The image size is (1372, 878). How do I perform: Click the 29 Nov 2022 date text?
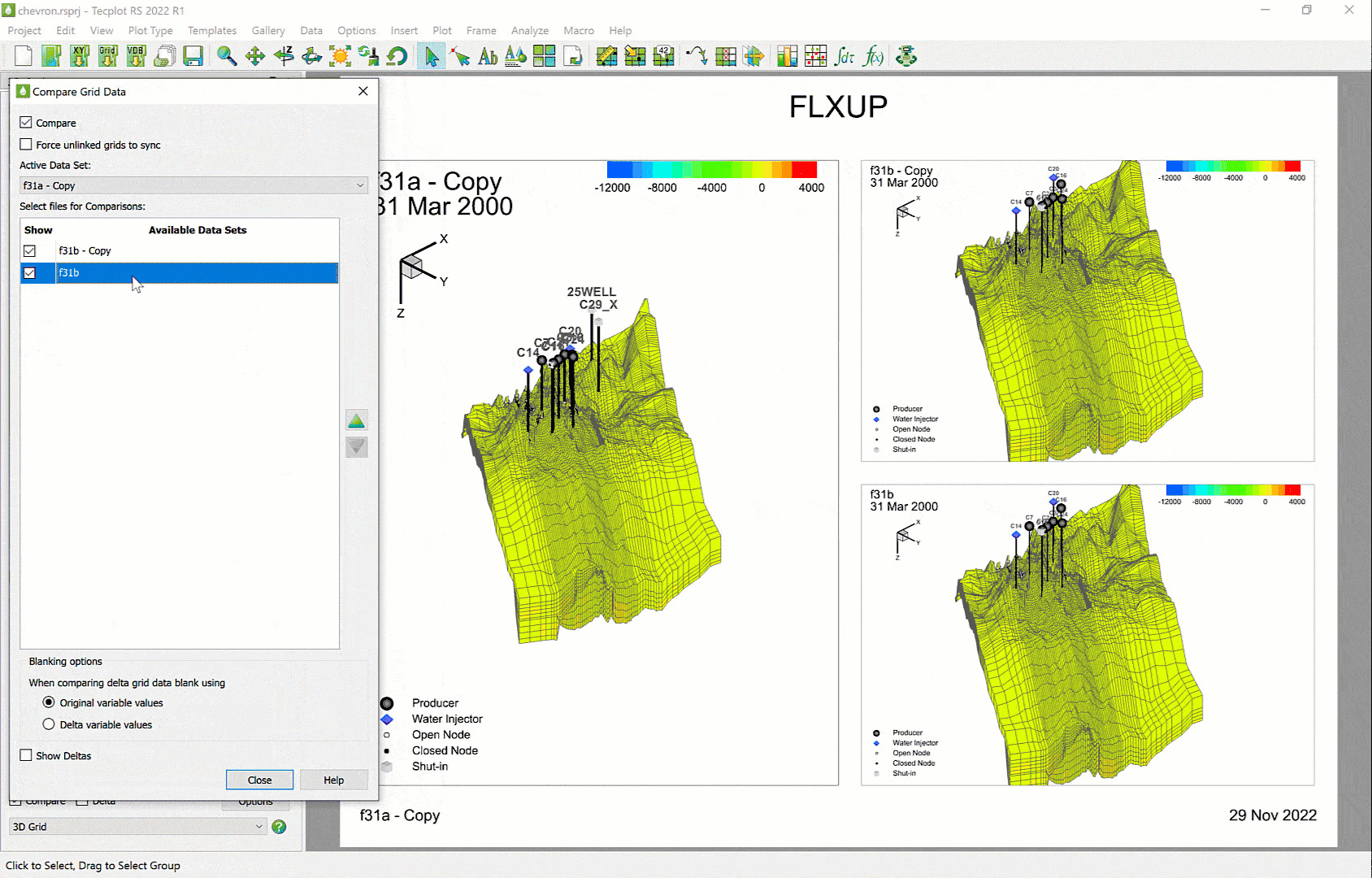pyautogui.click(x=1273, y=815)
